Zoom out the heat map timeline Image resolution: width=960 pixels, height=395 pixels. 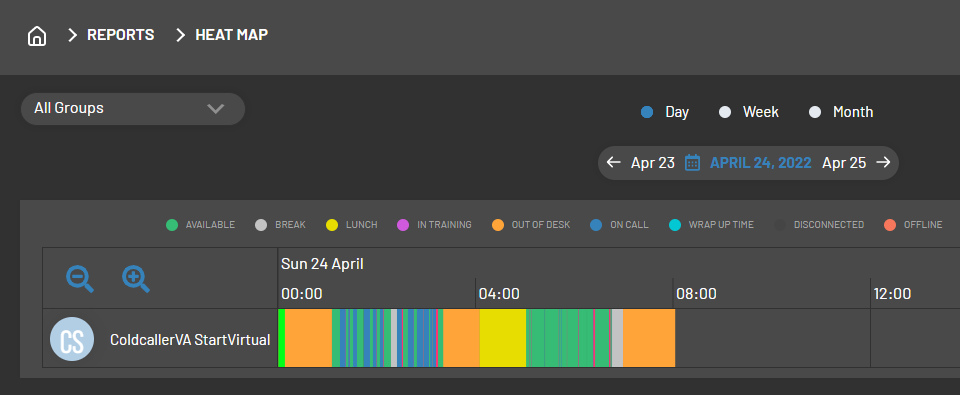80,279
